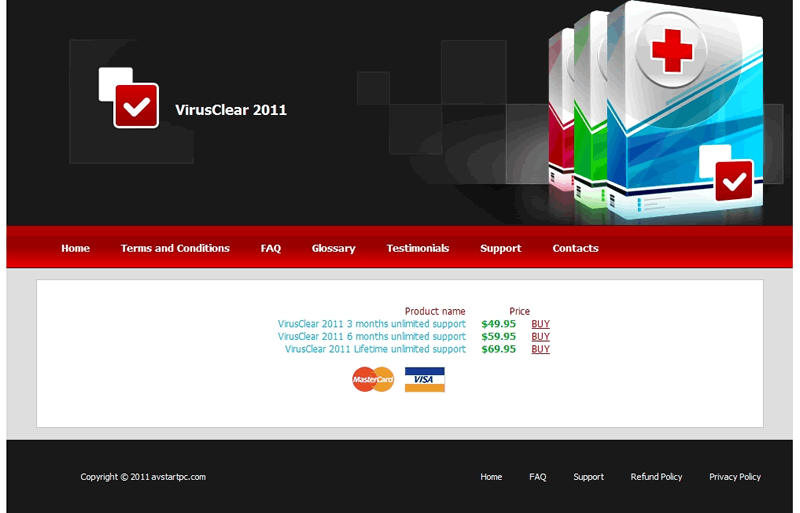Open the Privacy Policy link

click(735, 477)
